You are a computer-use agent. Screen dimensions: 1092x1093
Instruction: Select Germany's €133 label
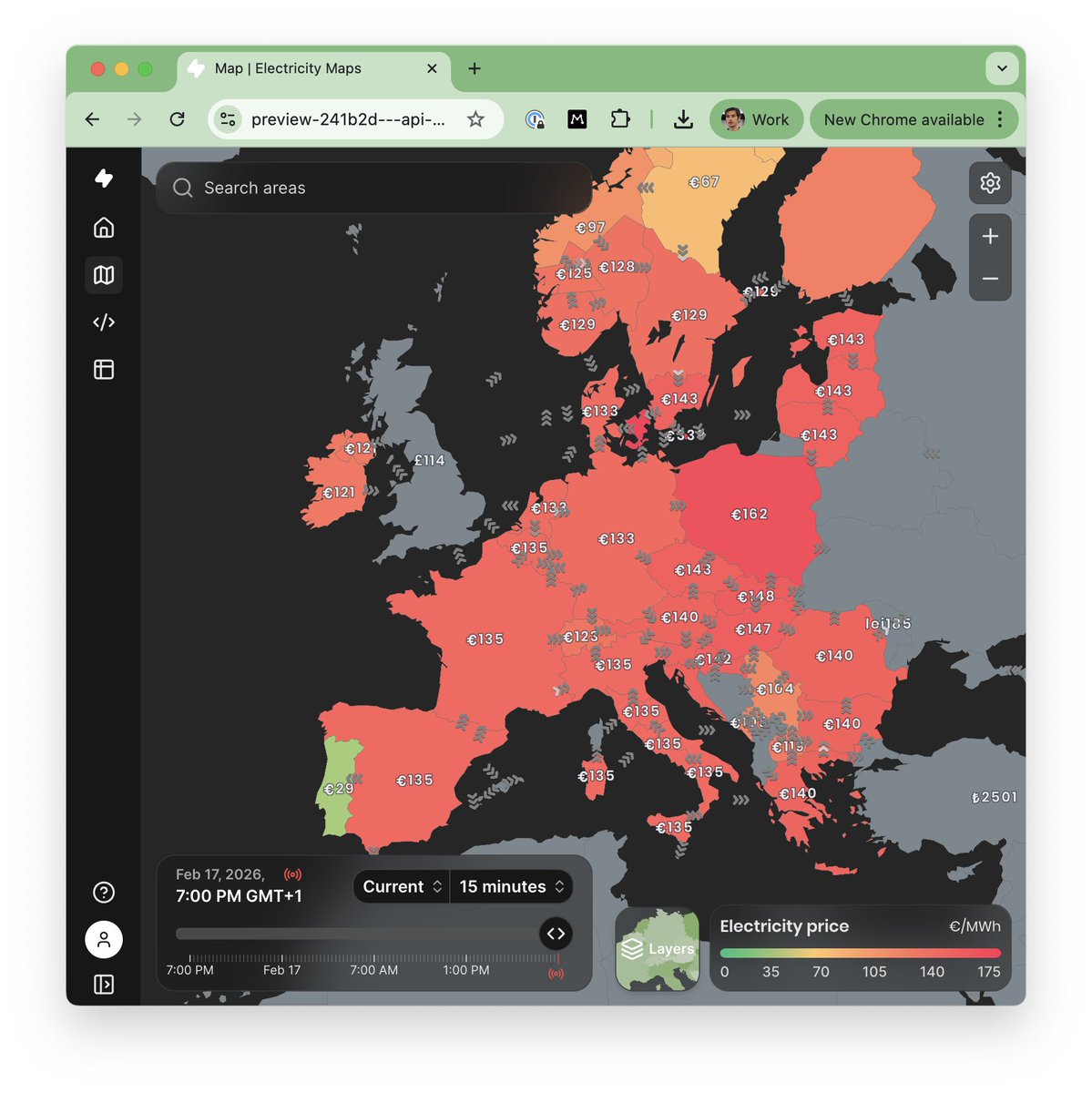616,539
